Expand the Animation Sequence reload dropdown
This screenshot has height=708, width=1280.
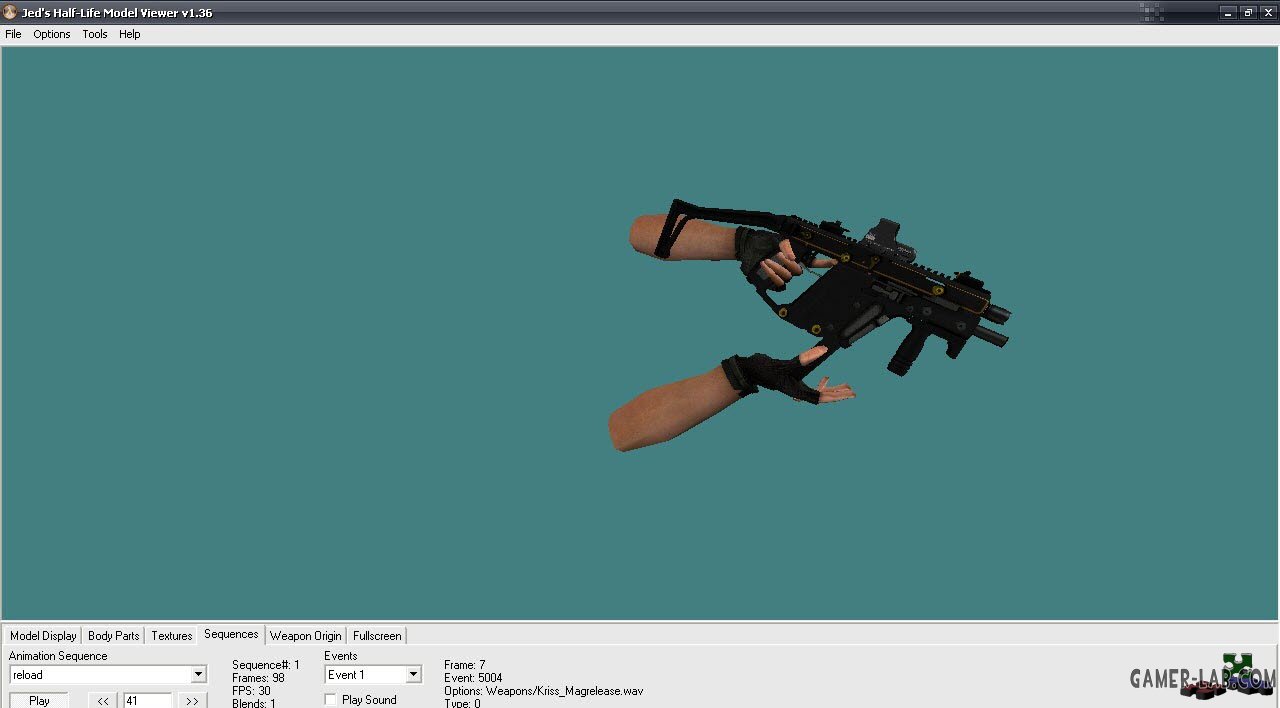(x=198, y=675)
